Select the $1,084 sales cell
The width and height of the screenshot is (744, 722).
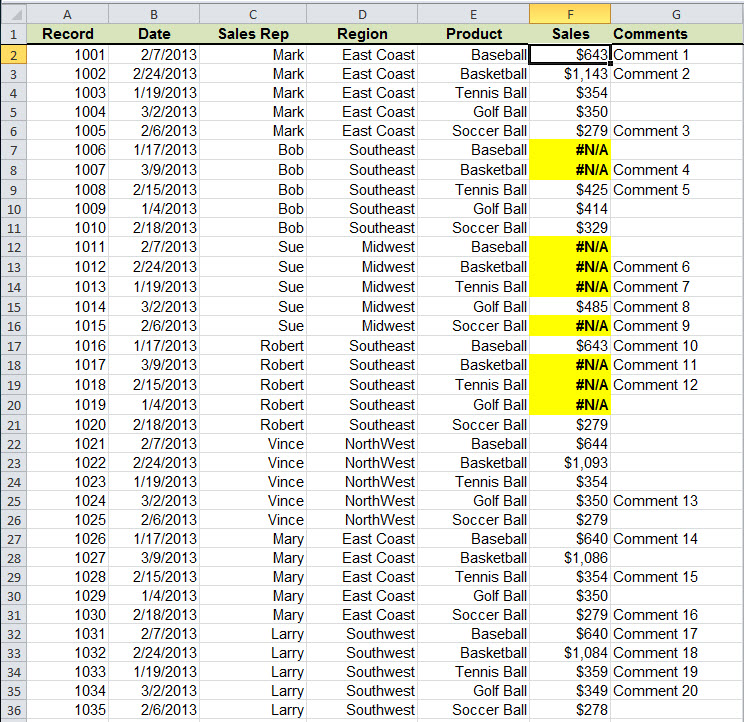570,653
